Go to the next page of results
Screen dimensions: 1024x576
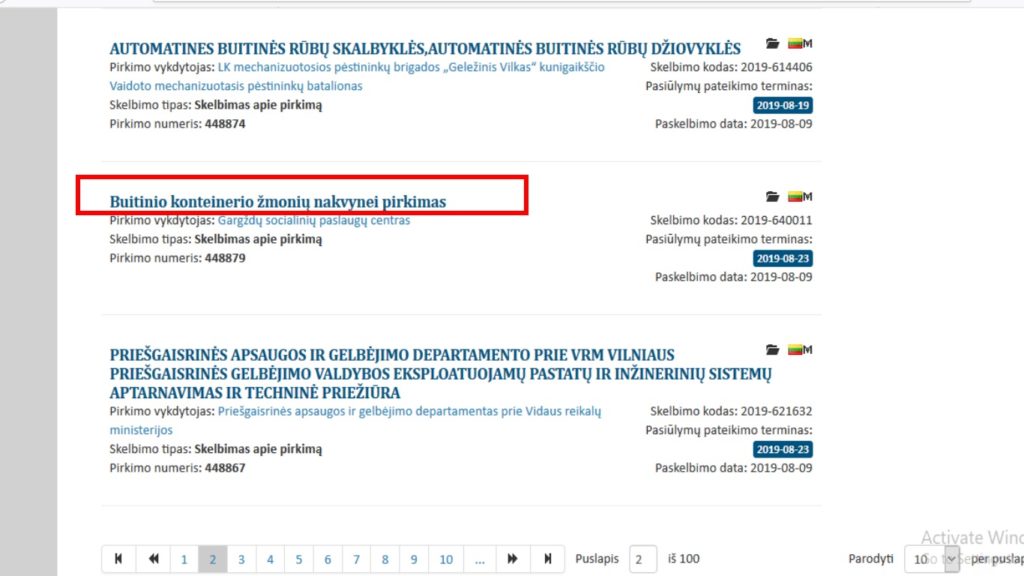(x=512, y=559)
